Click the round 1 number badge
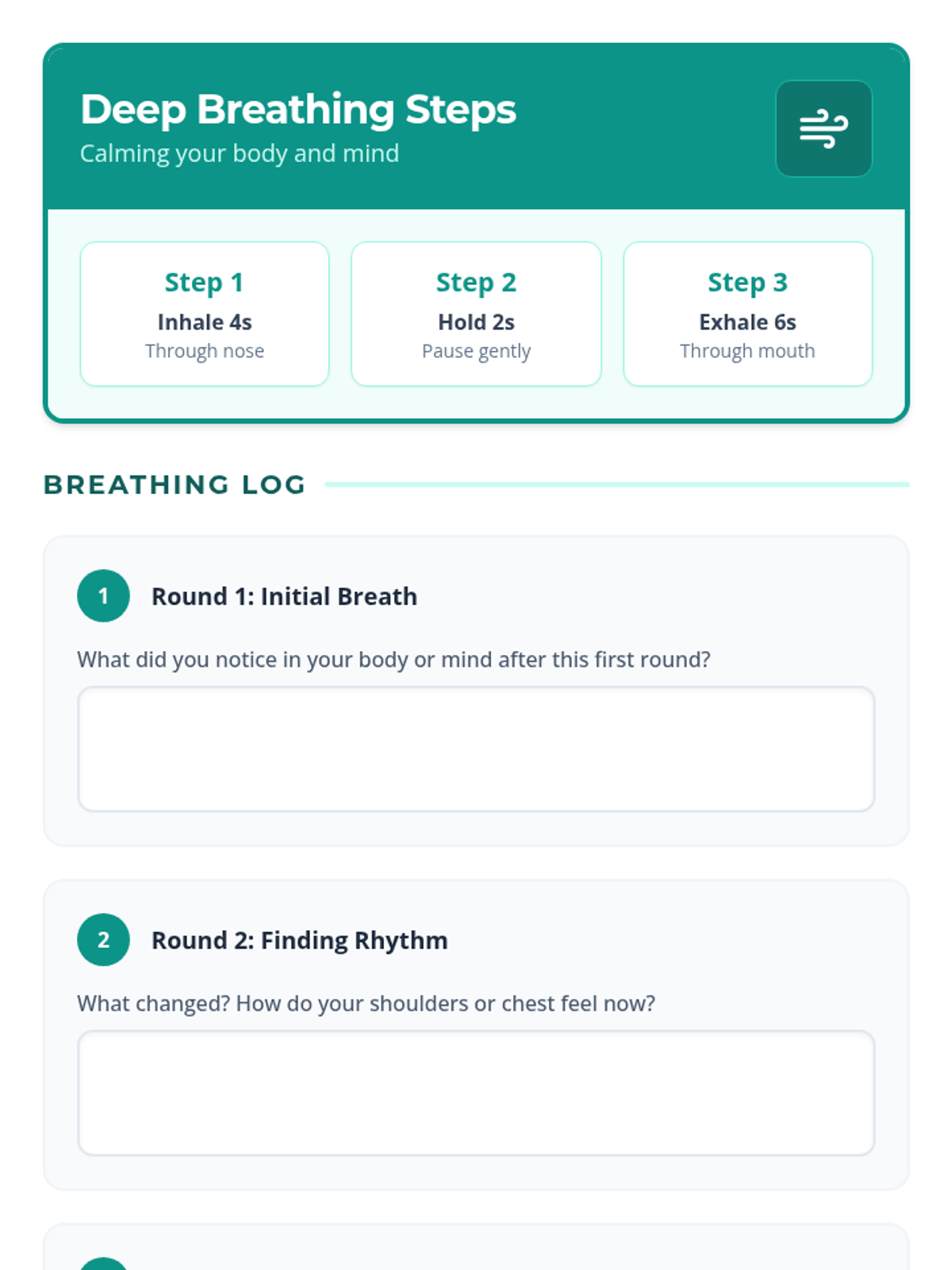The height and width of the screenshot is (1270, 952). pyautogui.click(x=103, y=595)
